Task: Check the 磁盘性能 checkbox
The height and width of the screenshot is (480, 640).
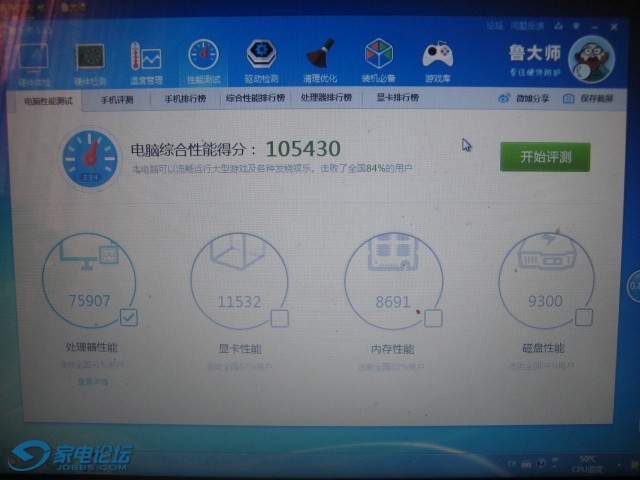Action: coord(584,317)
